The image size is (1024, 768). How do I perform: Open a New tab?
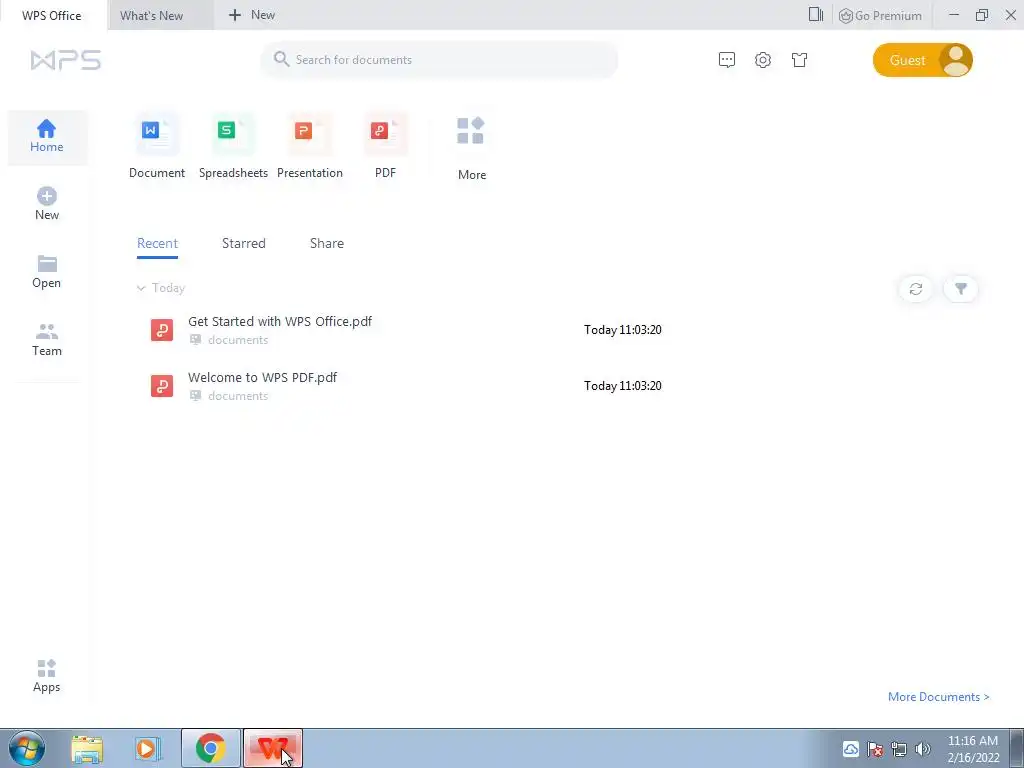pyautogui.click(x=252, y=15)
